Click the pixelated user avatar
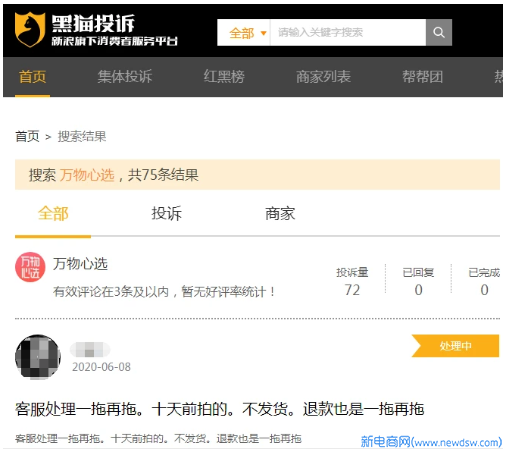507x451 pixels. click(x=38, y=357)
